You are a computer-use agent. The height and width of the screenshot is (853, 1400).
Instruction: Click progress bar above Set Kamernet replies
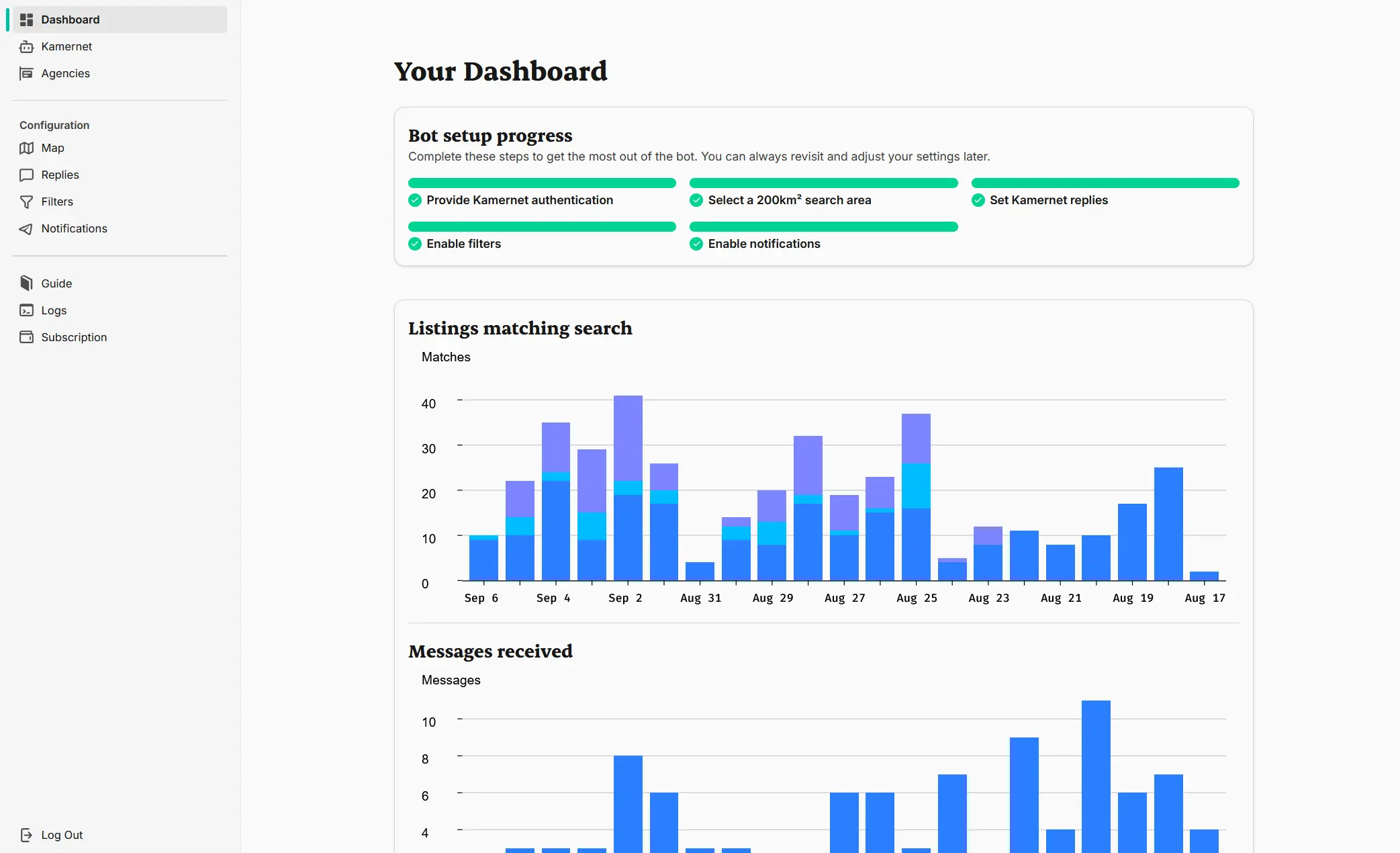1105,183
